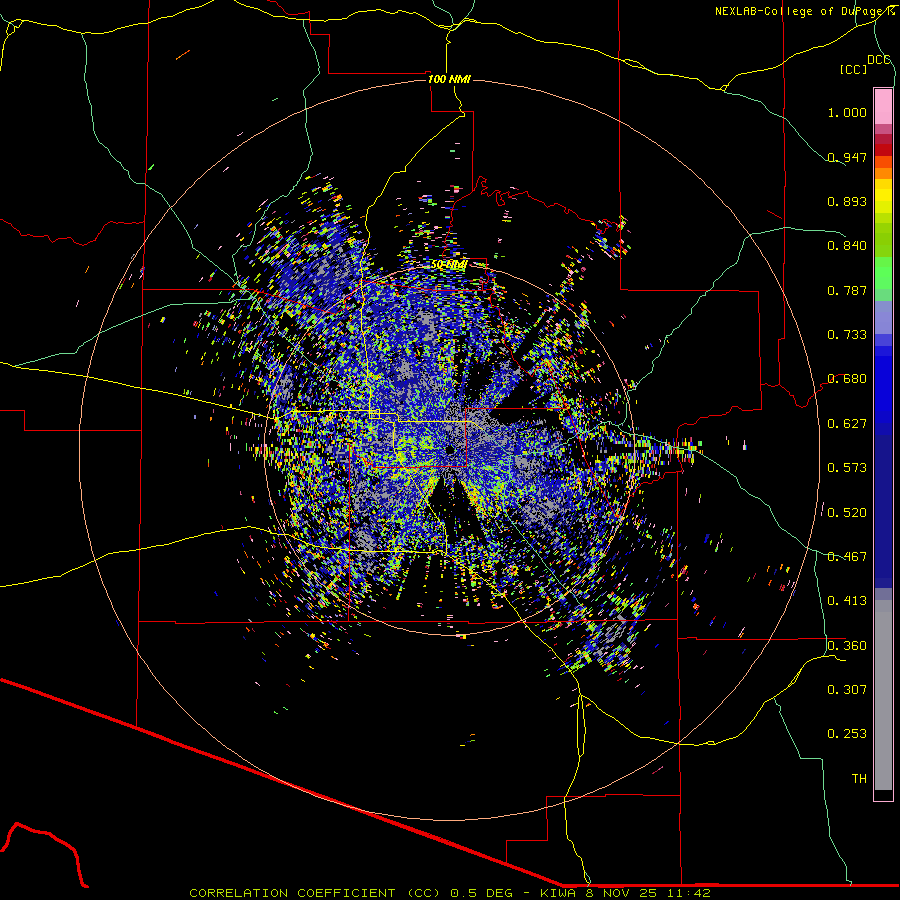The height and width of the screenshot is (900, 900).
Task: Click the 50 NMI range ring label
Action: coord(449,265)
